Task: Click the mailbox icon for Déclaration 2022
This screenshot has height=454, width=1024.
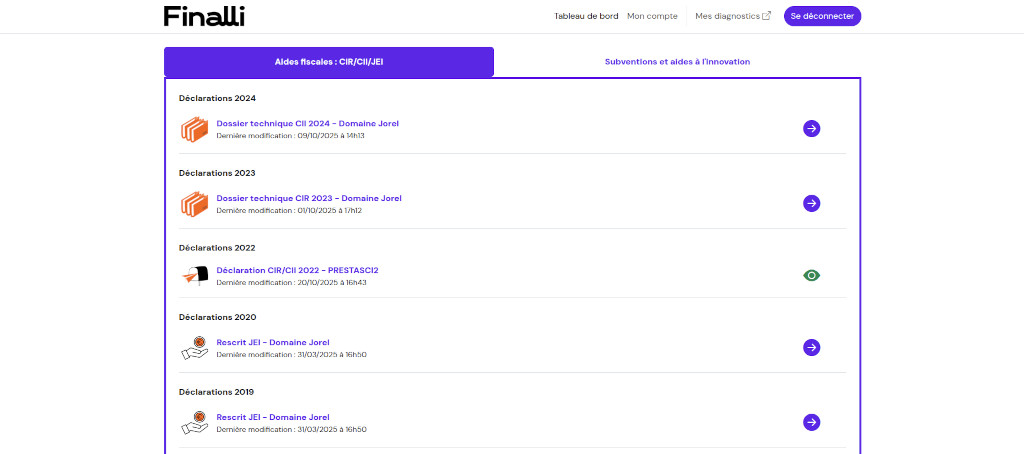Action: click(x=194, y=276)
